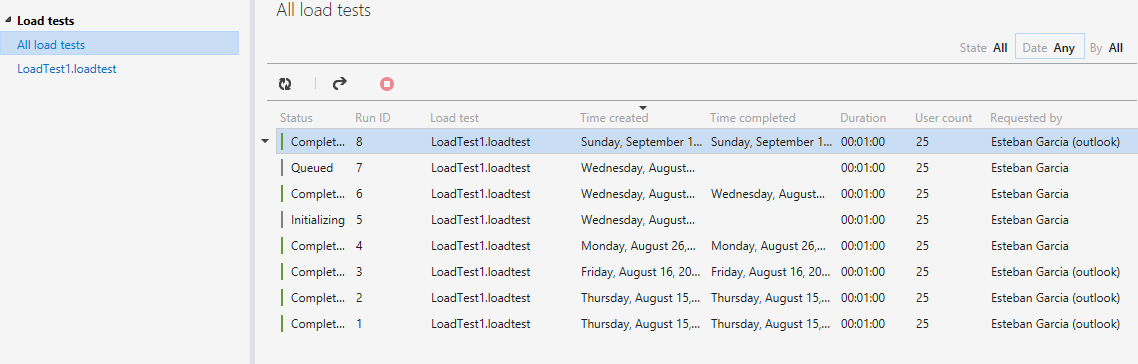Open the State filter set to All
Screen dimensions: 1138x364
coord(983,48)
